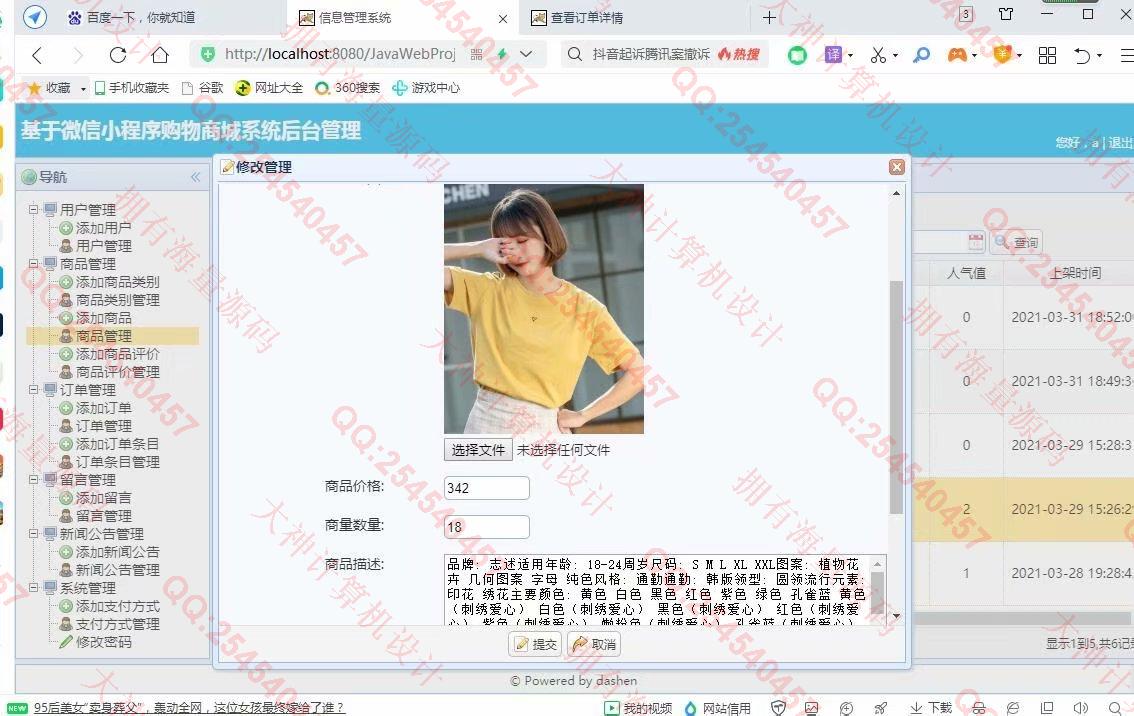Click the 商量数量 input field

(487, 527)
